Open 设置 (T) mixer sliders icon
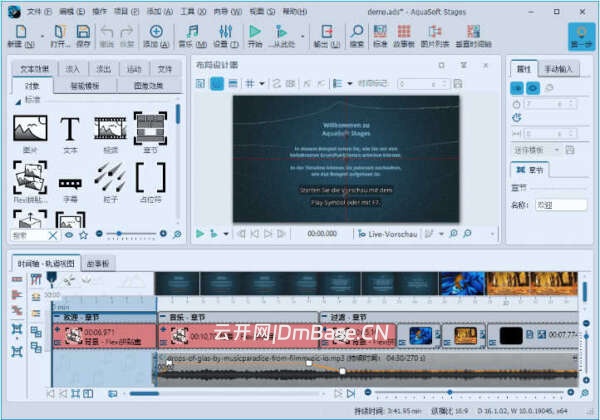 click(x=226, y=36)
